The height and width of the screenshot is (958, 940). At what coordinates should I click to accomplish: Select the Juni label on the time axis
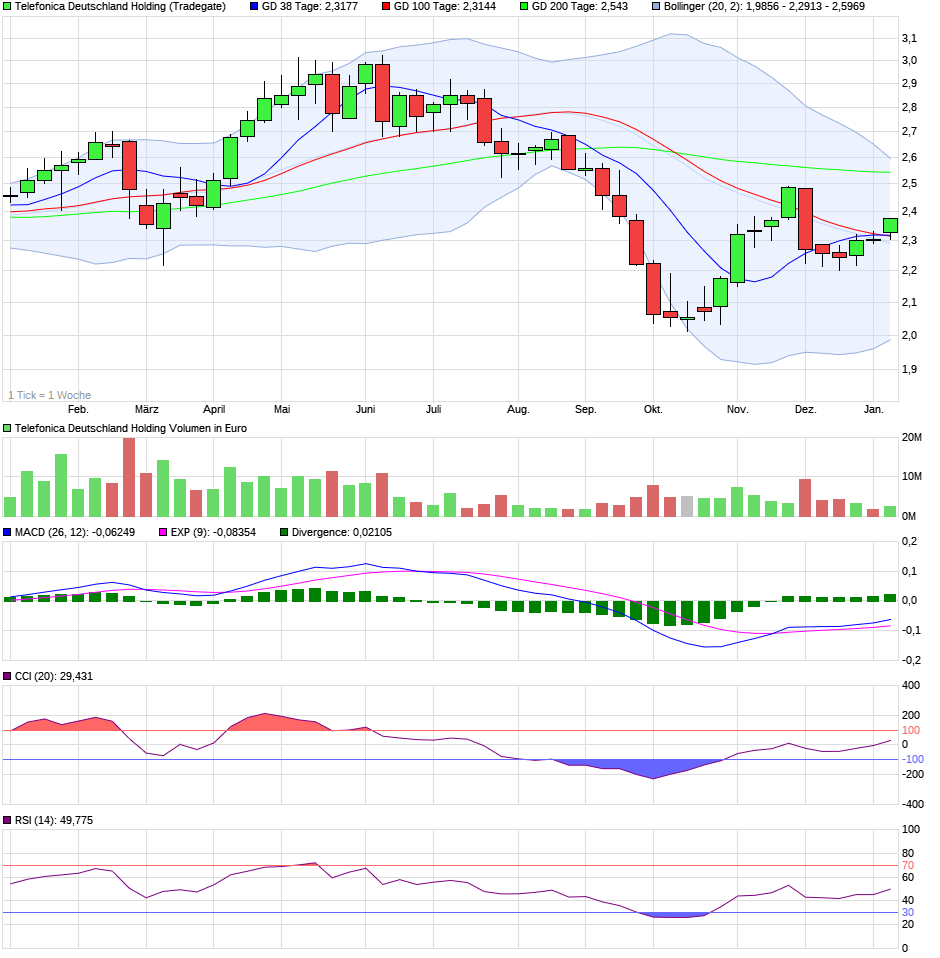pyautogui.click(x=366, y=409)
